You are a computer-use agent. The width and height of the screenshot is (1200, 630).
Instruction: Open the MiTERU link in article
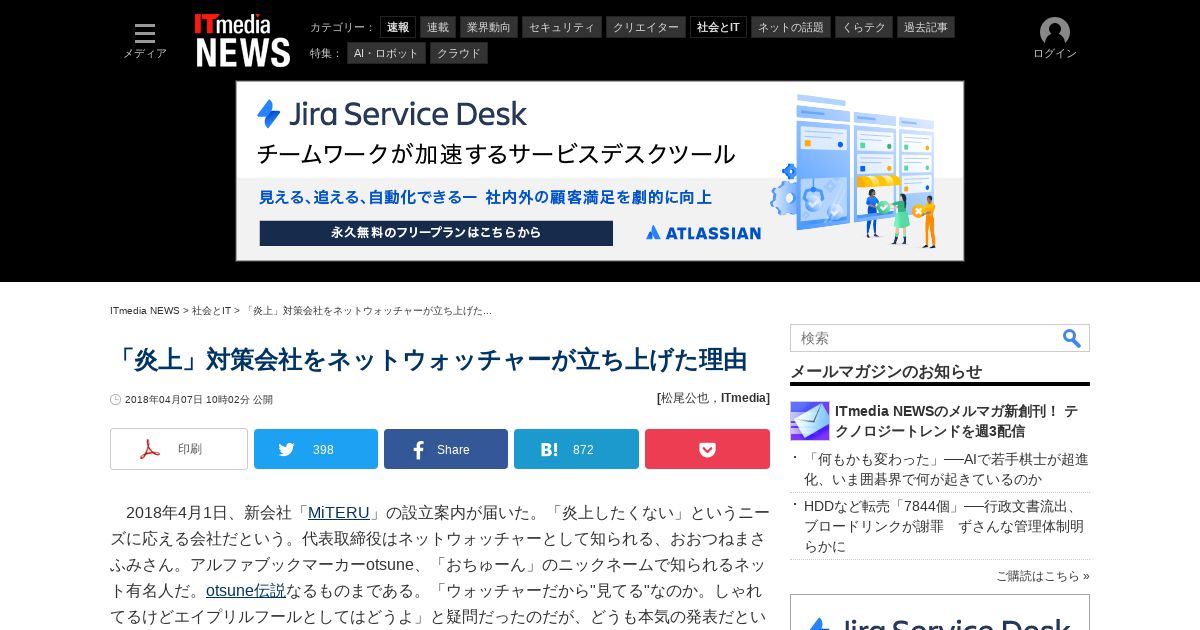coord(339,513)
